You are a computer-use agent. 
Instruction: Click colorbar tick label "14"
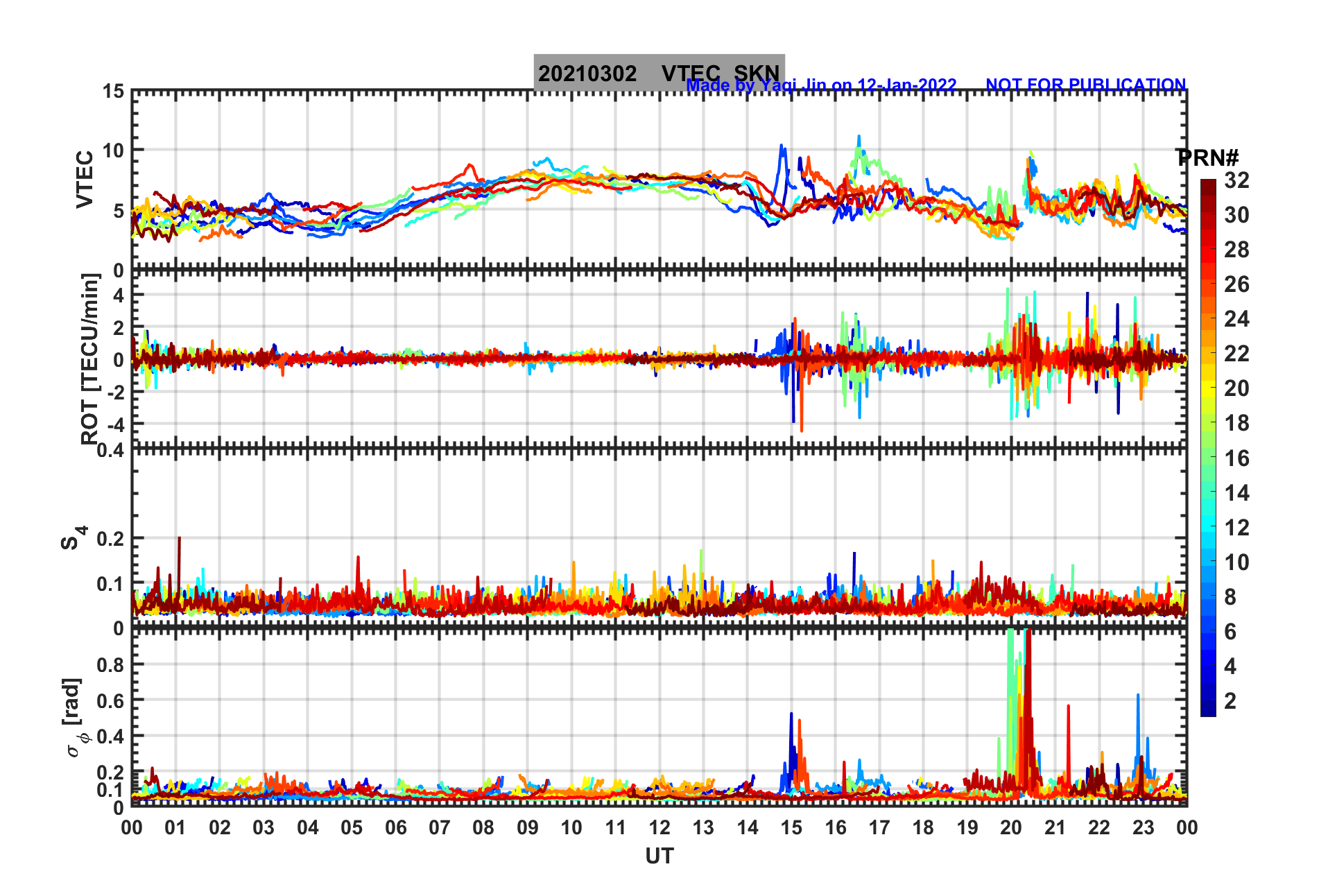(x=1236, y=493)
